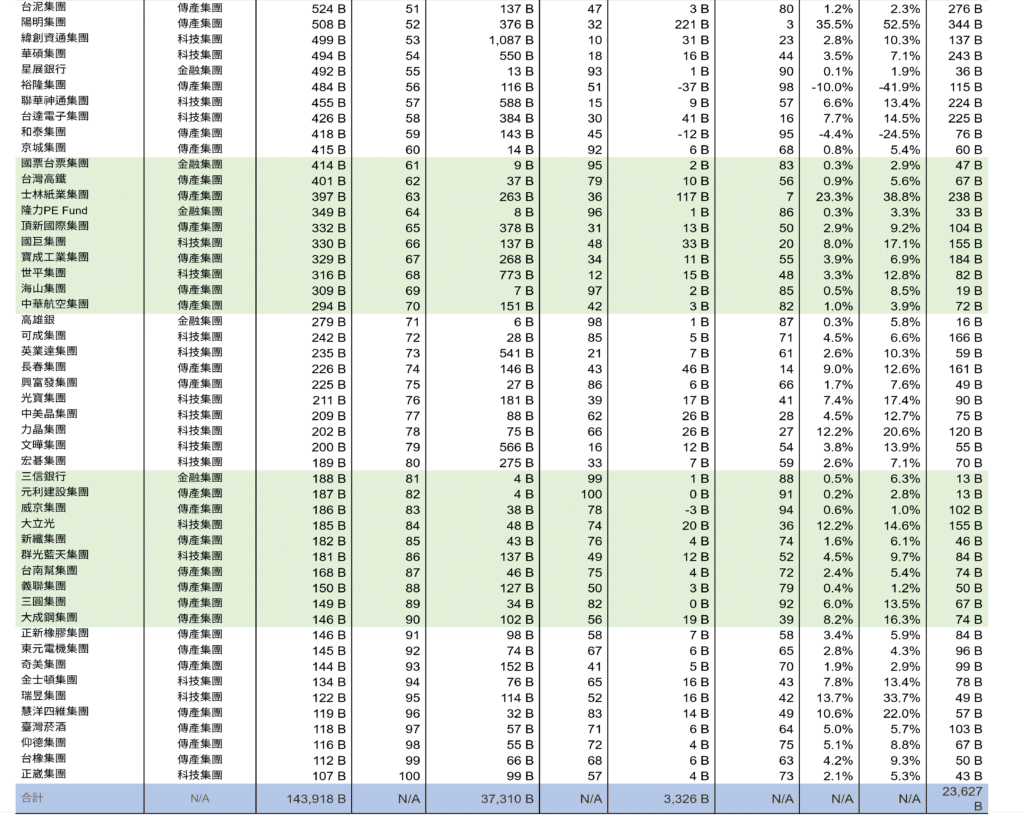Viewport: 1024px width, 821px height.
Task: Click the 長春集團 row label
Action: (x=43, y=368)
